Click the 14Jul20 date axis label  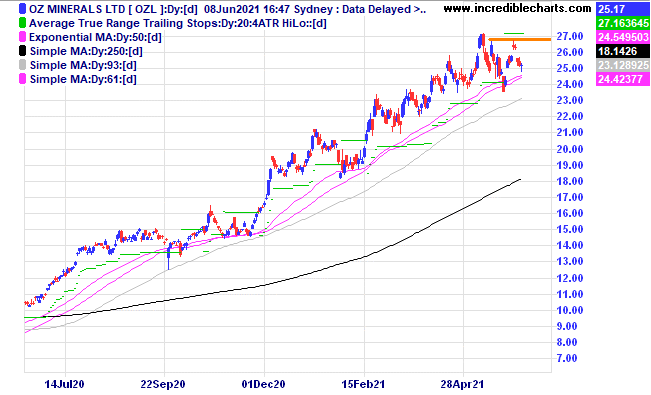[x=64, y=384]
